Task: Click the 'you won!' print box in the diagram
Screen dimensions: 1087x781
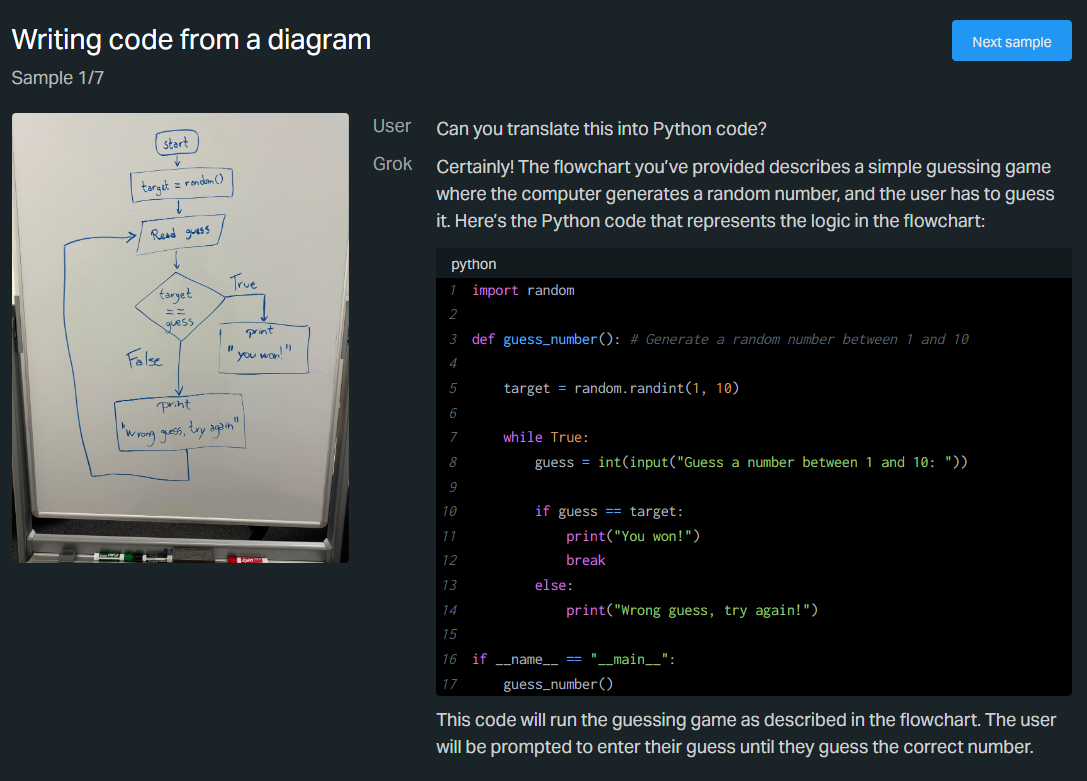Action: click(x=262, y=346)
